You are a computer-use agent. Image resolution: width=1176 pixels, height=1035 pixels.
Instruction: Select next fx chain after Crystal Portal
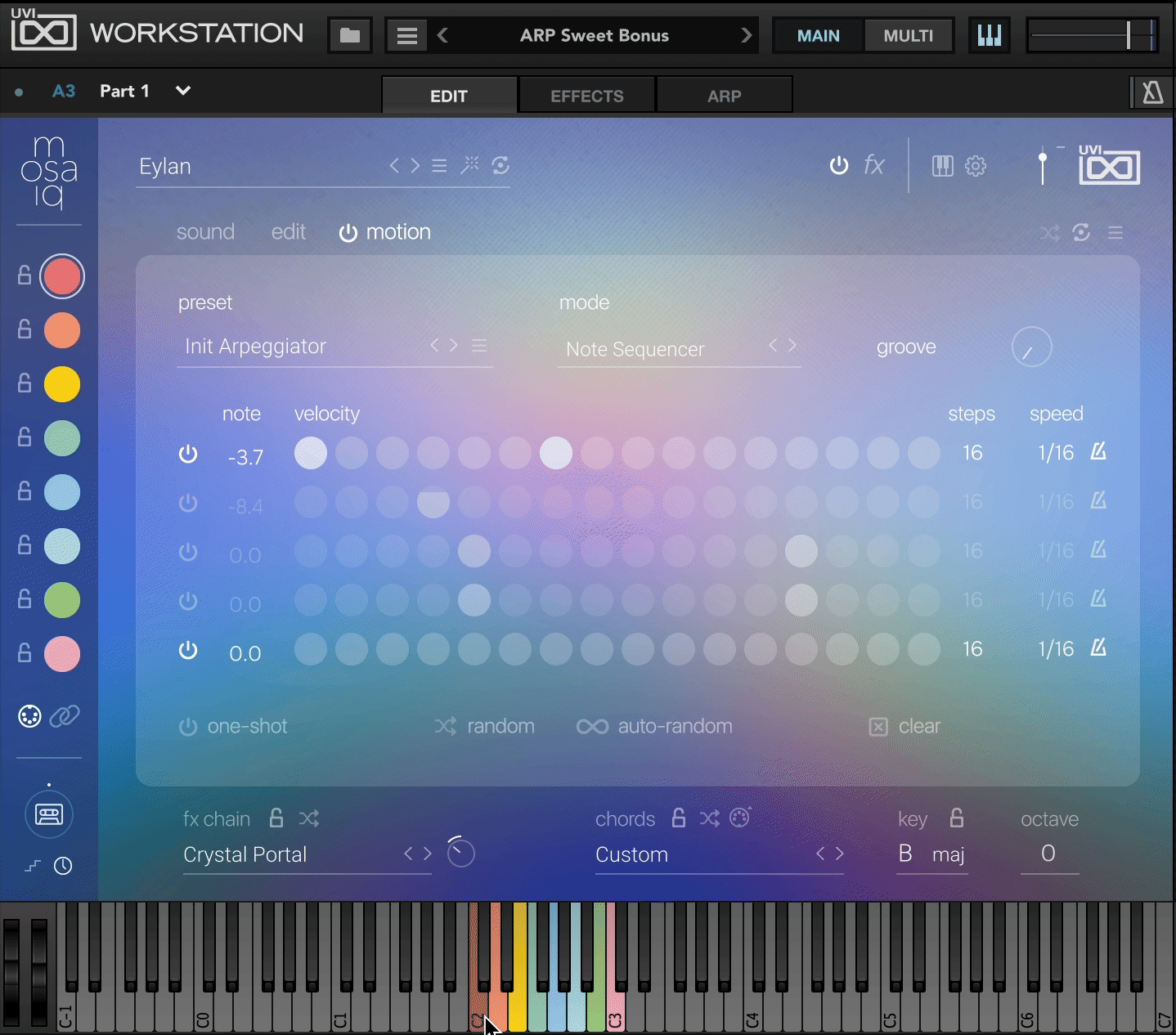tap(428, 854)
